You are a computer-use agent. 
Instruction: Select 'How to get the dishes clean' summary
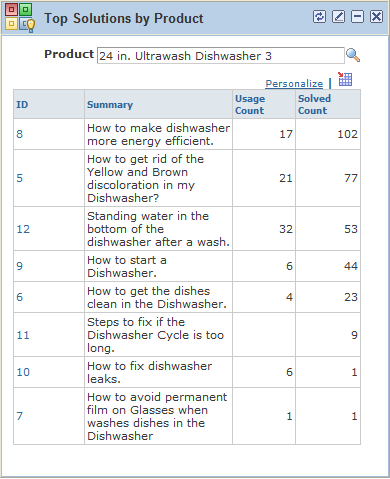point(157,297)
